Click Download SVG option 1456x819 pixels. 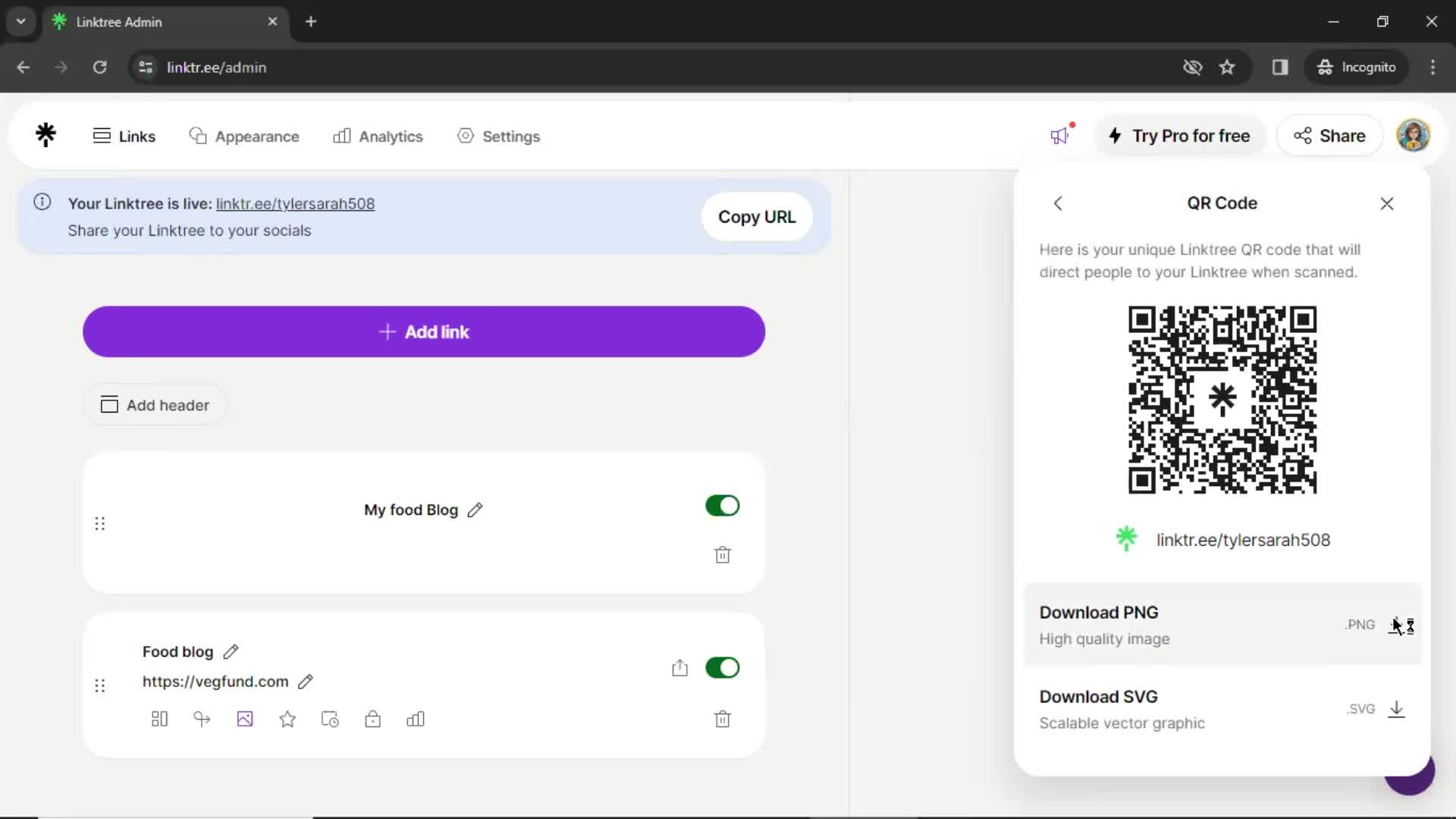click(x=1222, y=709)
